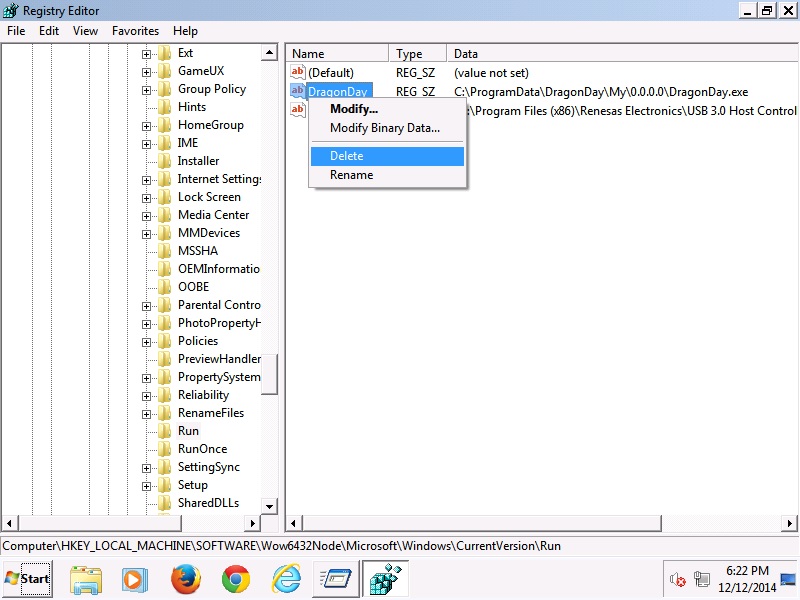Open the Favorites menu
Screen dimensions: 800x600
click(x=135, y=31)
